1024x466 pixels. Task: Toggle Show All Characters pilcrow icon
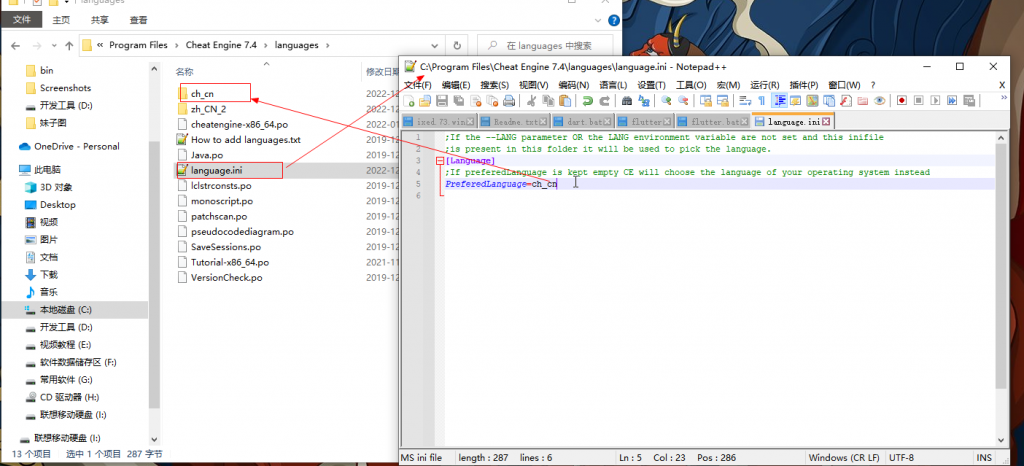(x=761, y=101)
